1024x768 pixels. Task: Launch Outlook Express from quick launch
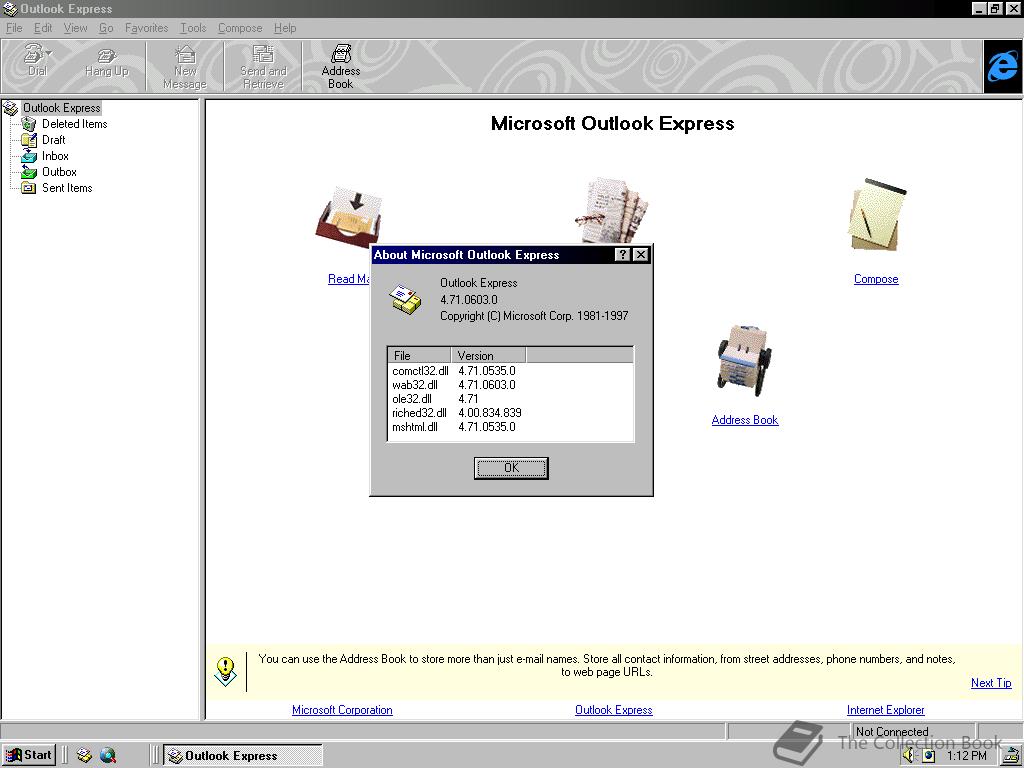[x=84, y=756]
